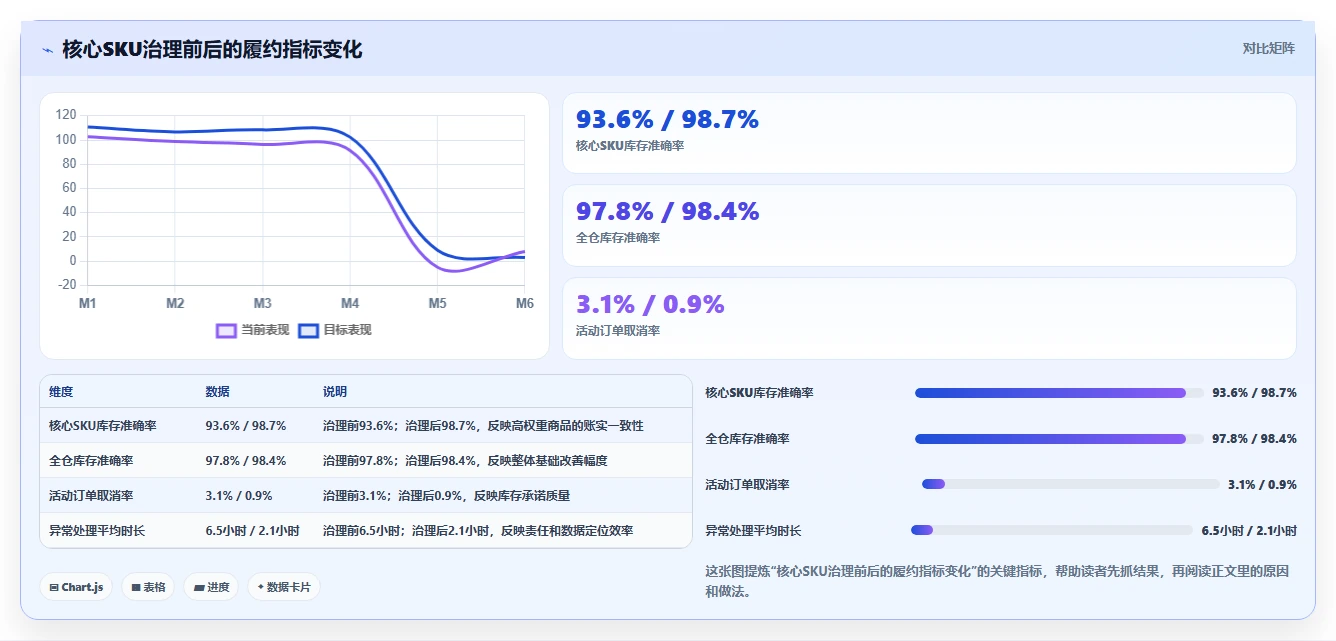Select the 活动订单取消率 table row name

tap(91, 496)
